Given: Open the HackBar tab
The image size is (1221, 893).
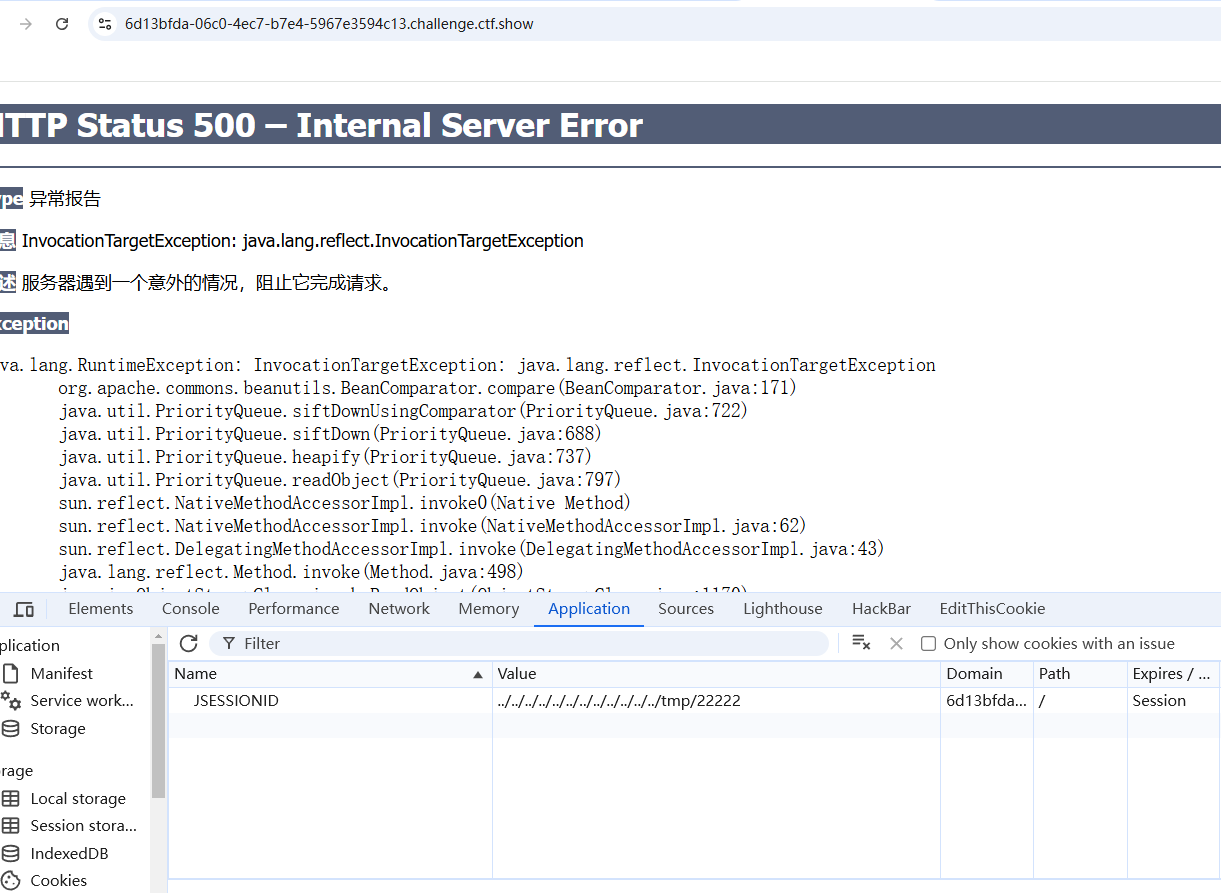Looking at the screenshot, I should pyautogui.click(x=880, y=609).
